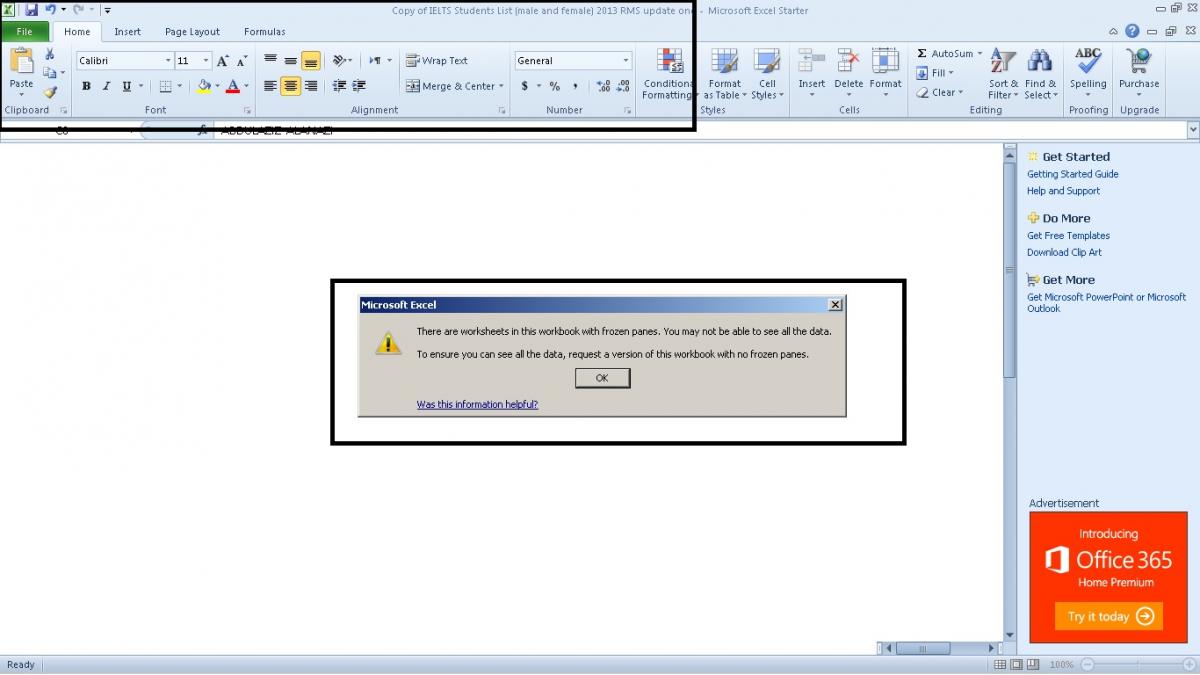Click the Cut scissors icon

pos(50,54)
